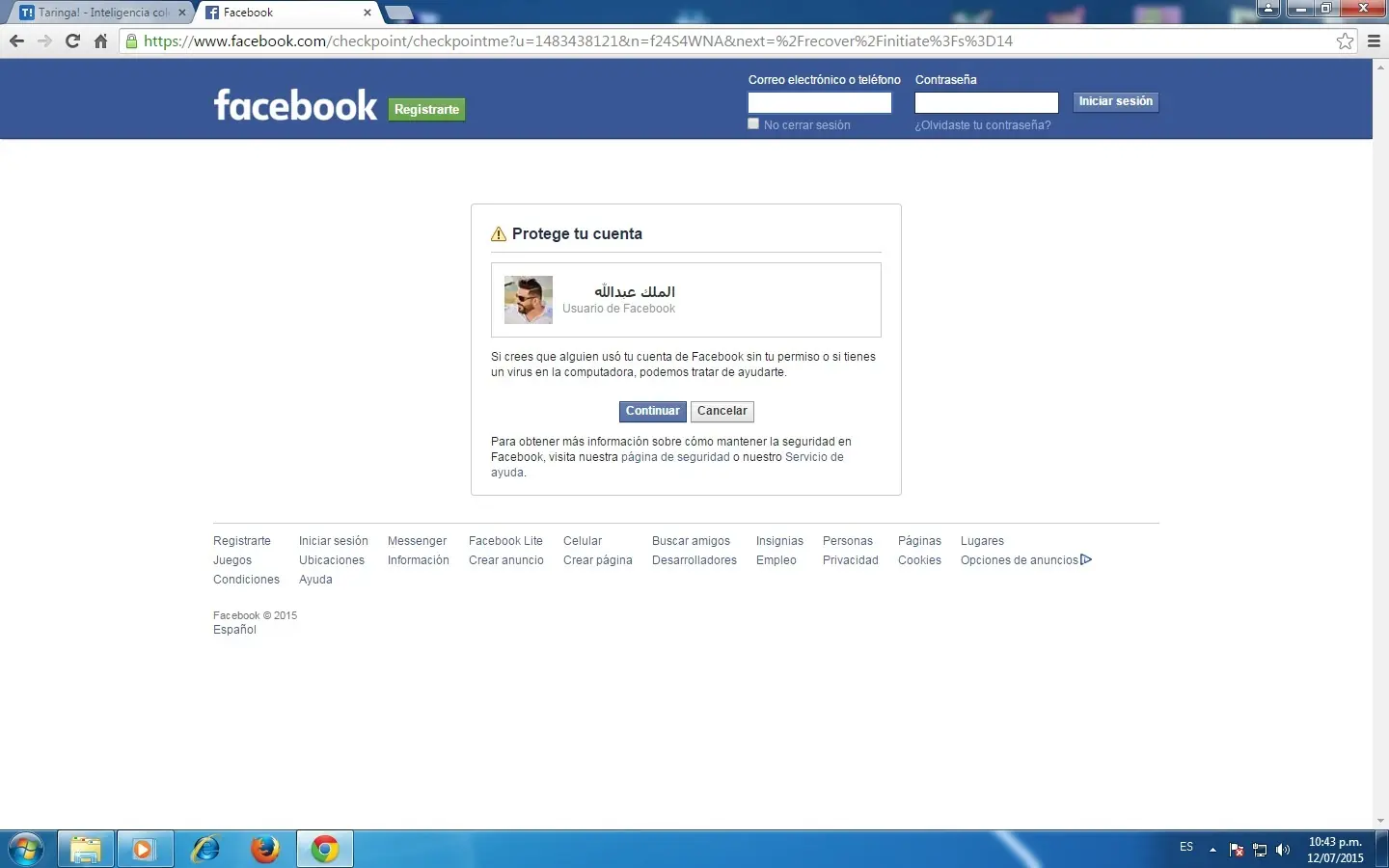
Task: Click the ES language indicator
Action: [x=1186, y=847]
